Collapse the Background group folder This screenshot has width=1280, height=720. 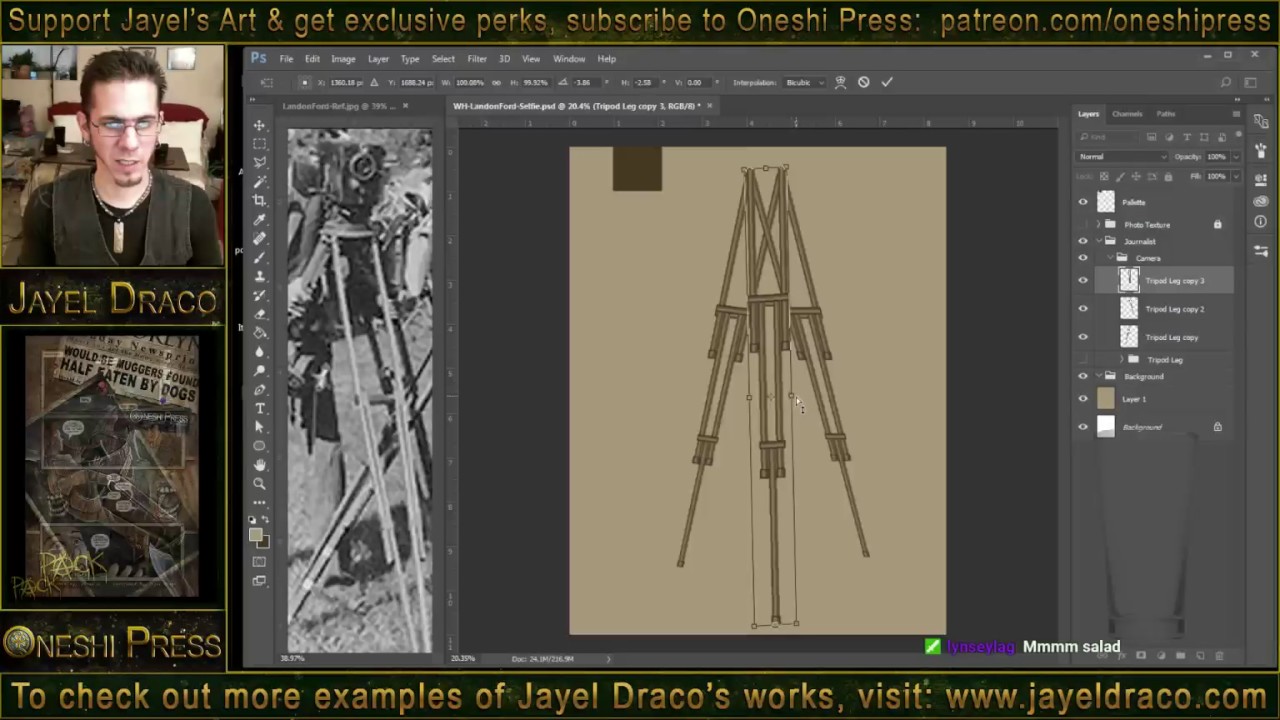click(1099, 376)
